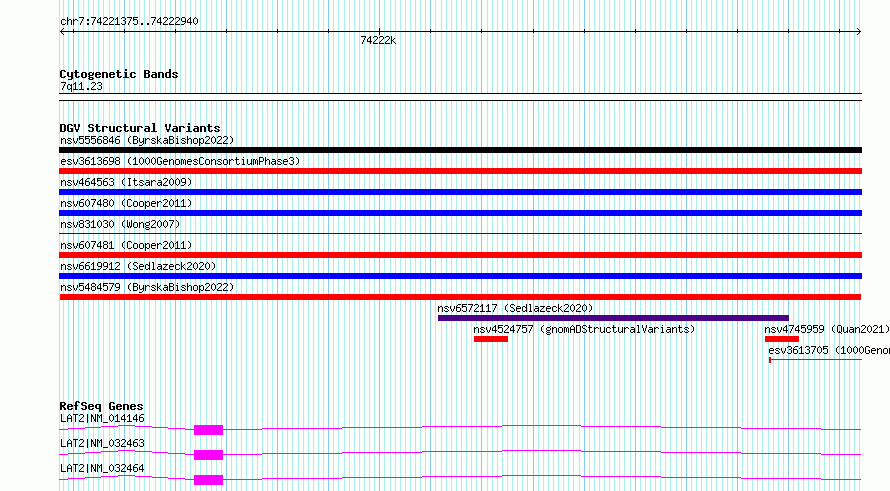The image size is (890, 491).
Task: Select the short red nsv4524757 bar
Action: click(x=491, y=339)
